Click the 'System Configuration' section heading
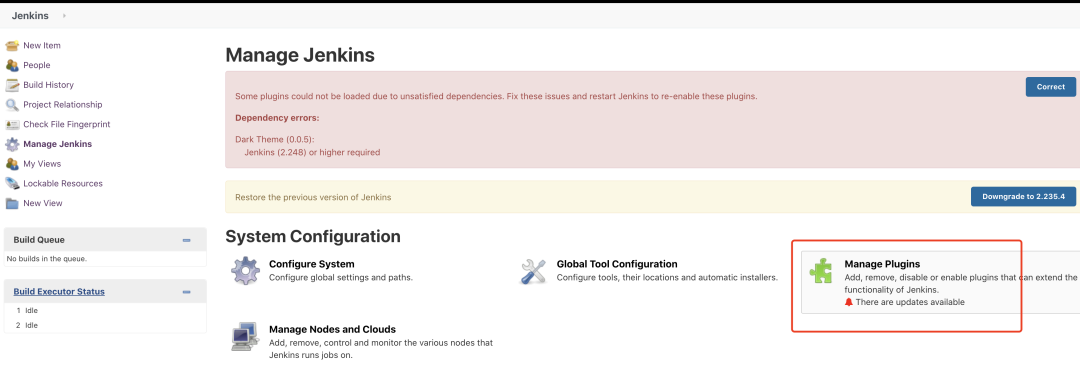Screen dimensions: 1080x366 coord(313,236)
